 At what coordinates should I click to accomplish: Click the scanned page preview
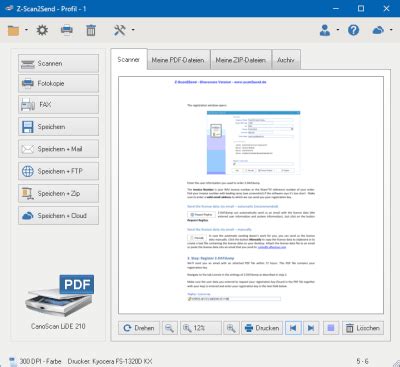251,195
